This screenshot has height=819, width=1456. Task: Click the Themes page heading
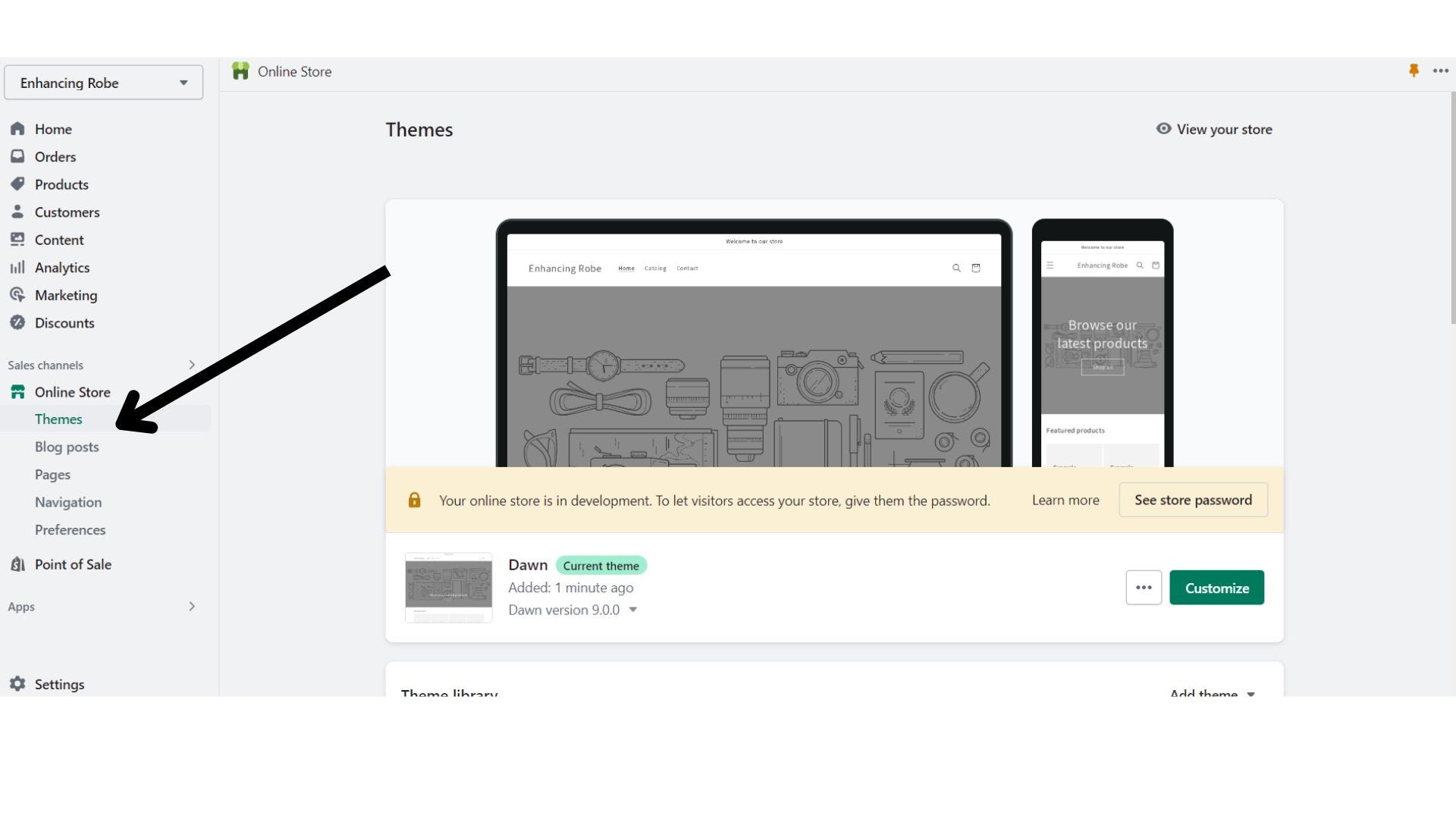pos(419,130)
